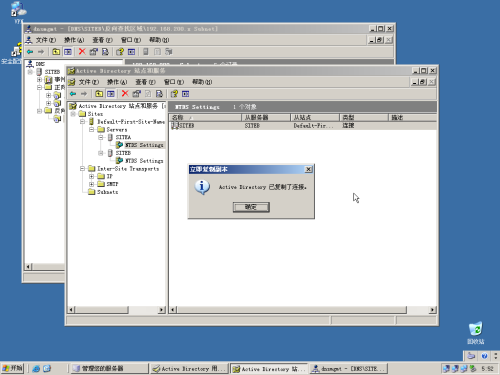Click Help icon in Active Directory Sites toolbar

pyautogui.click(x=174, y=94)
